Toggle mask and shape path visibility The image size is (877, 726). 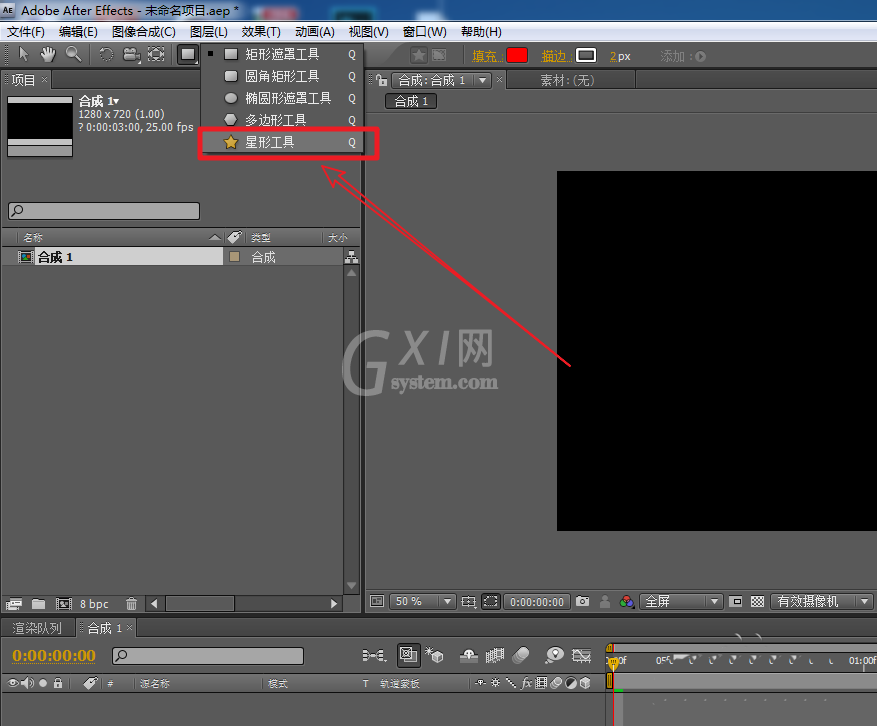(491, 601)
